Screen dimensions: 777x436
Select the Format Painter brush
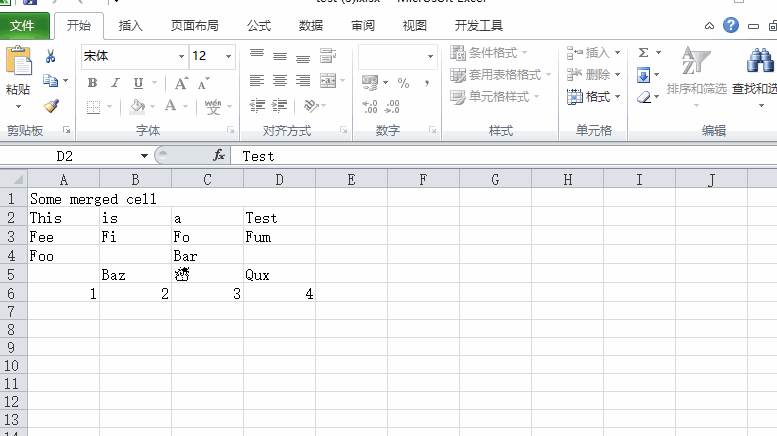[51, 106]
